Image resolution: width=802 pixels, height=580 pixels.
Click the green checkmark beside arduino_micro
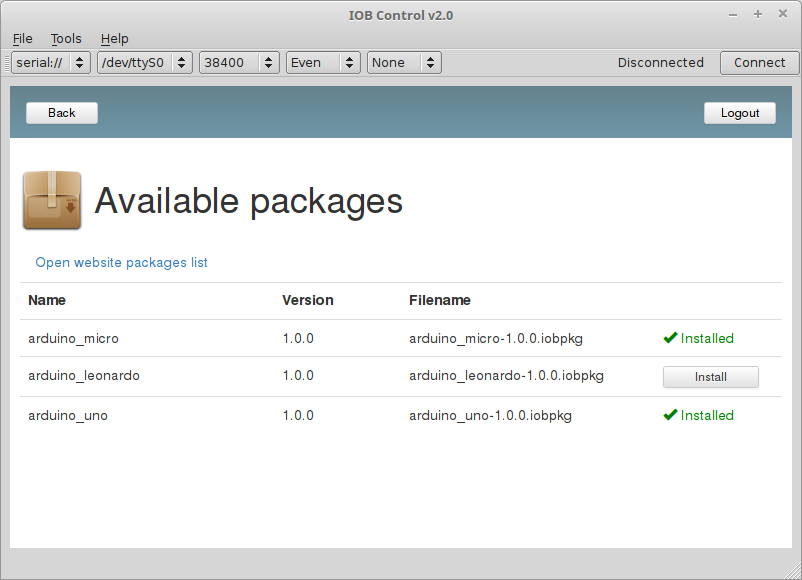point(670,338)
